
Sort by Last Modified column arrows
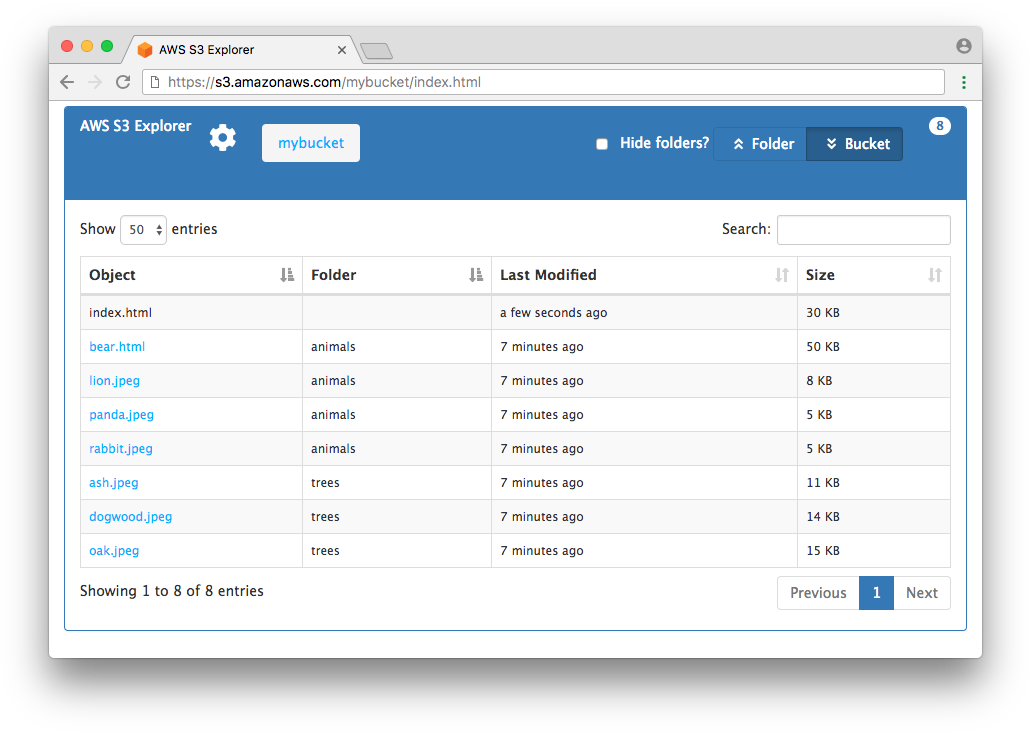click(782, 275)
